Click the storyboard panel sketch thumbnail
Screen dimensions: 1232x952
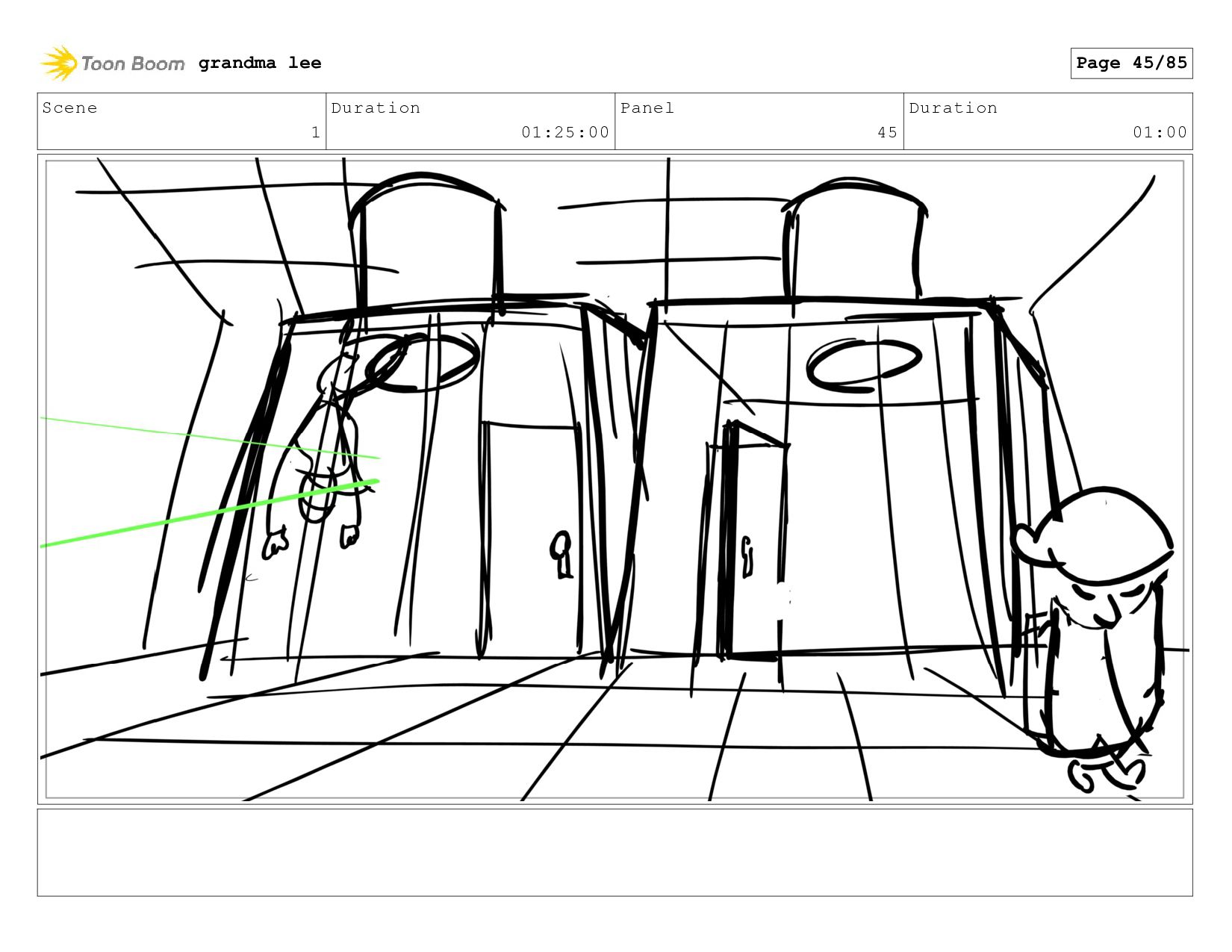[x=615, y=479]
